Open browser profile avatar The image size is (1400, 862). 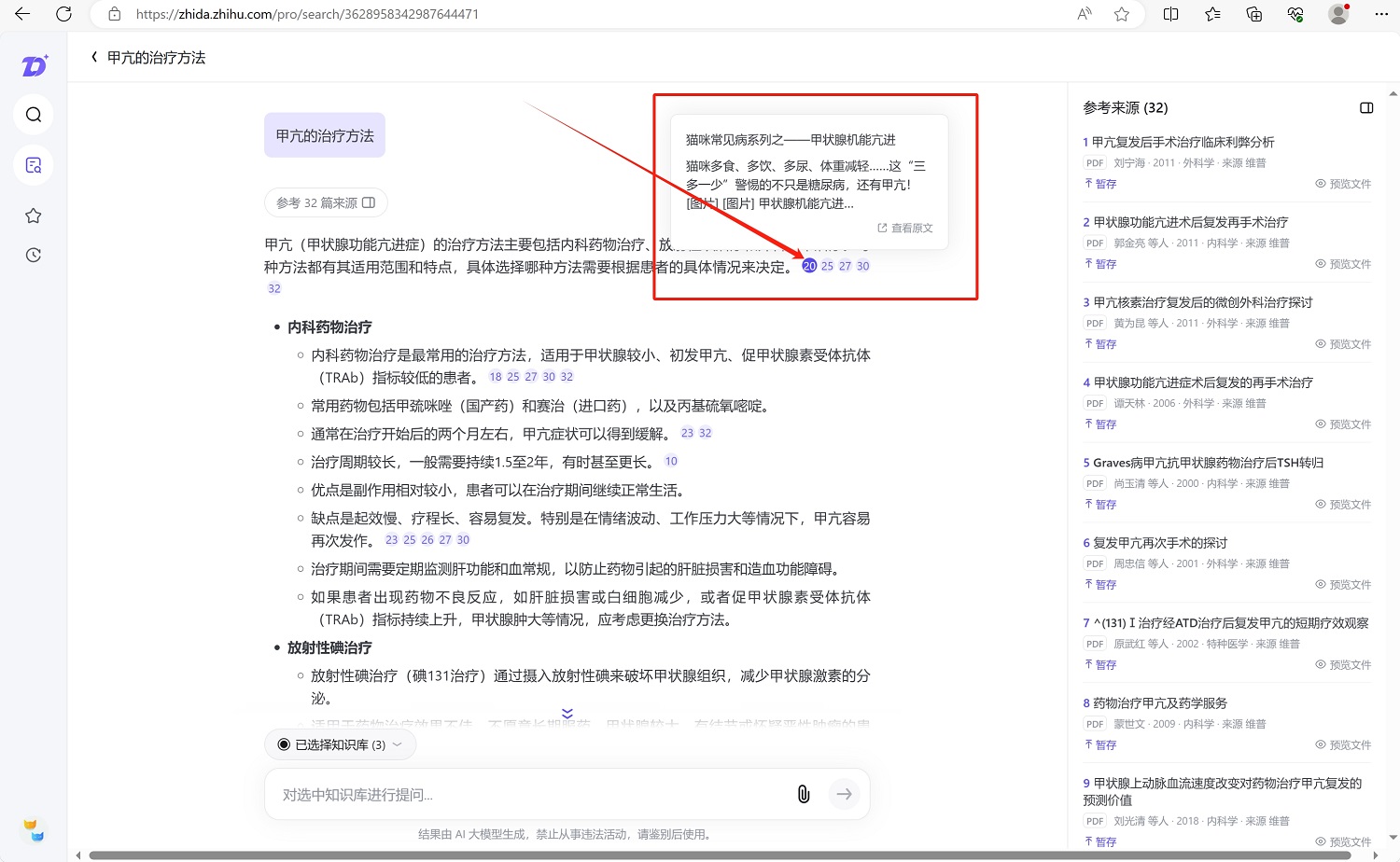point(1338,14)
